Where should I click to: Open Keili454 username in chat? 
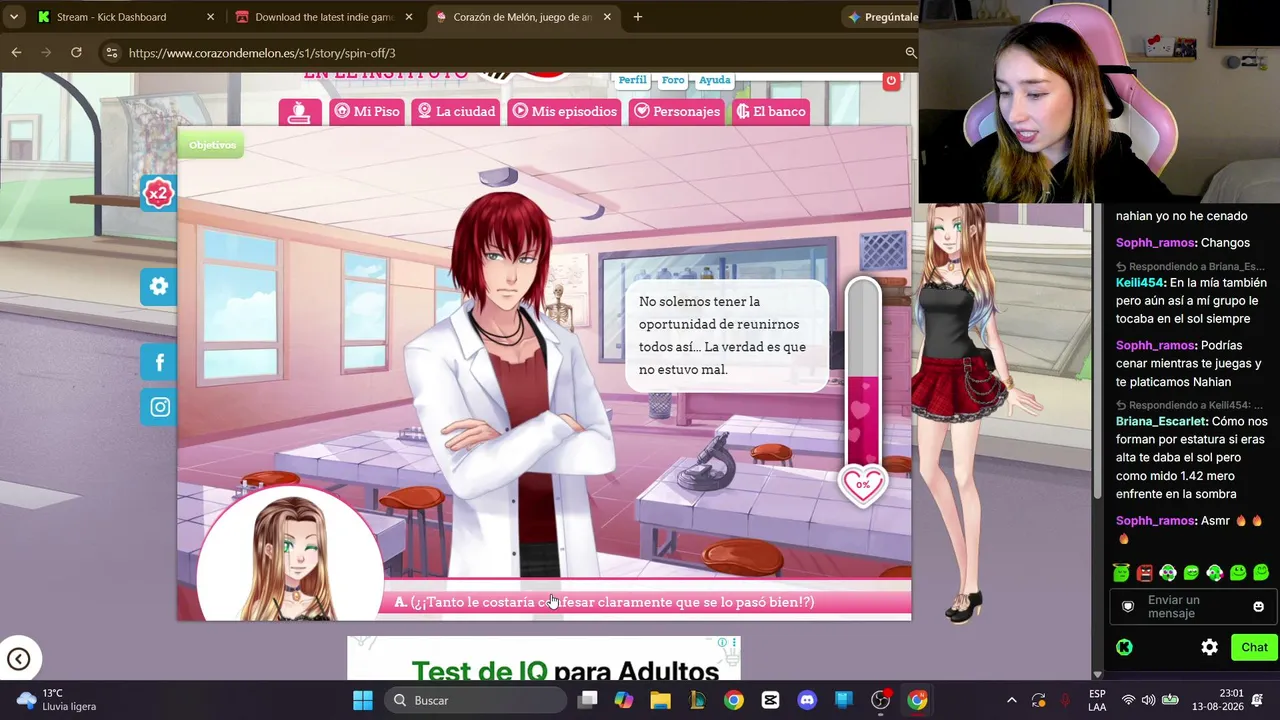point(1140,283)
